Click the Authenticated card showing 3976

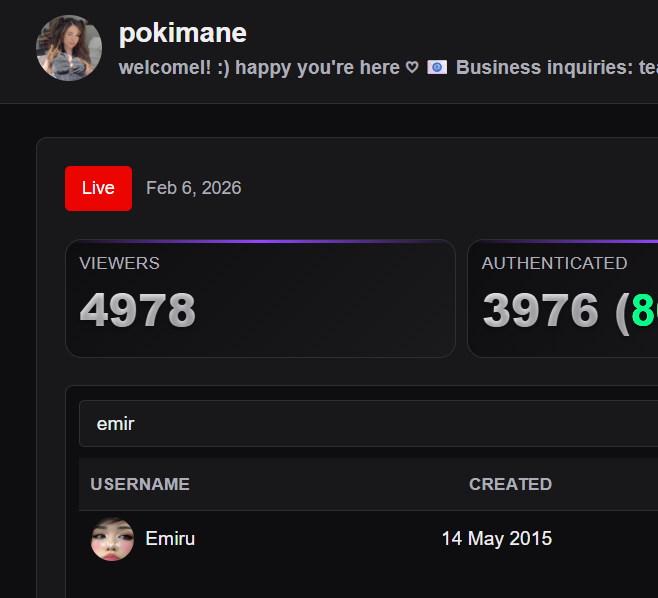(x=563, y=298)
